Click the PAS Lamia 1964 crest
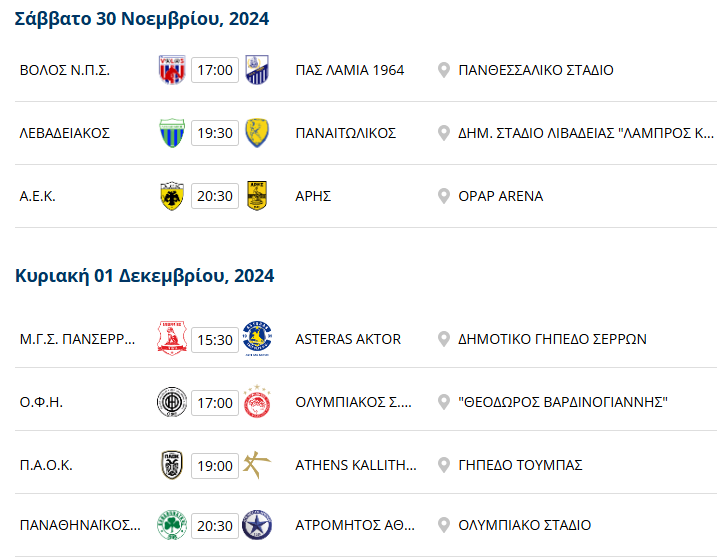This screenshot has height=557, width=717. (x=257, y=70)
